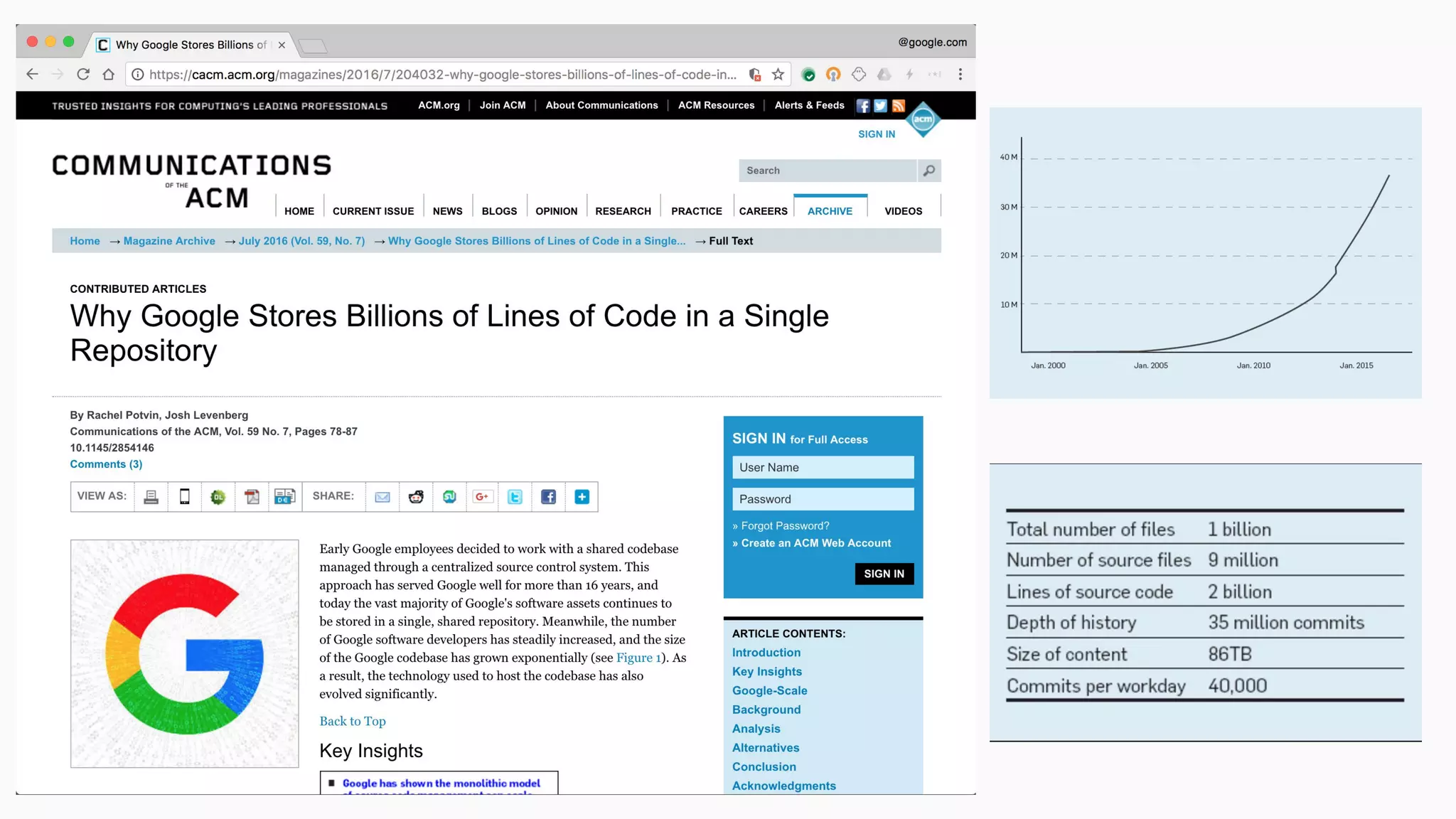
Task: Open the ARCHIVE navigation tab
Action: point(830,211)
